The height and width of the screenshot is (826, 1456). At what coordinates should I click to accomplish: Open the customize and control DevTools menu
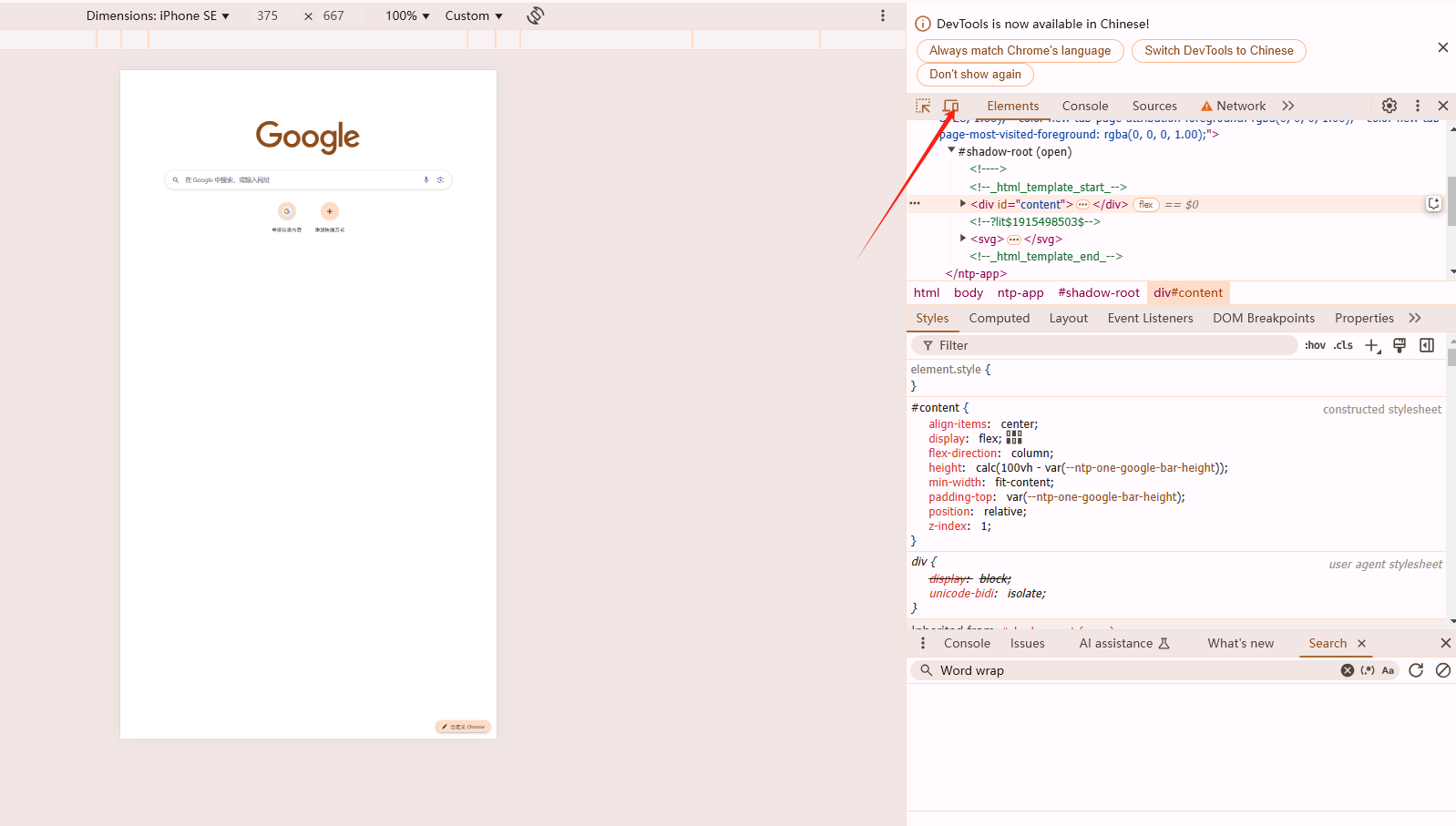(x=1417, y=106)
